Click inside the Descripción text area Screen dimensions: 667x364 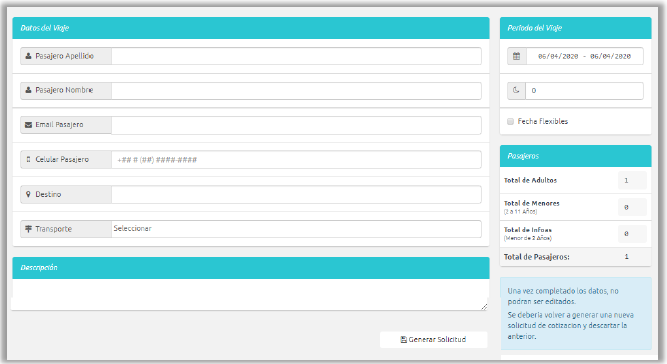tap(250, 294)
